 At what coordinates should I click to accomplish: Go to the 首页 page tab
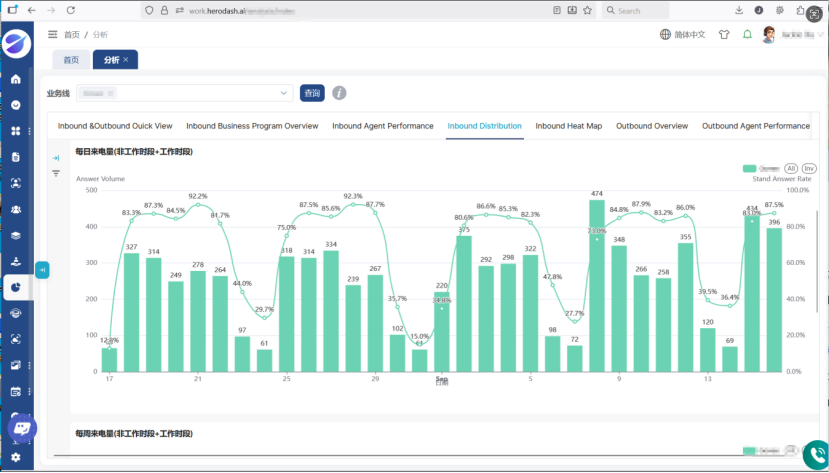point(71,60)
